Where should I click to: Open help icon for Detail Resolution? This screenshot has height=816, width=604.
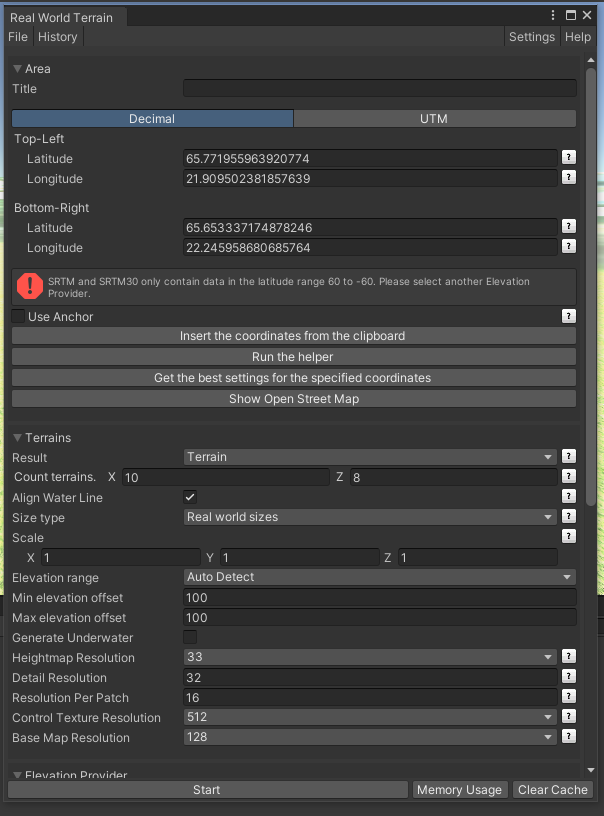pos(569,677)
